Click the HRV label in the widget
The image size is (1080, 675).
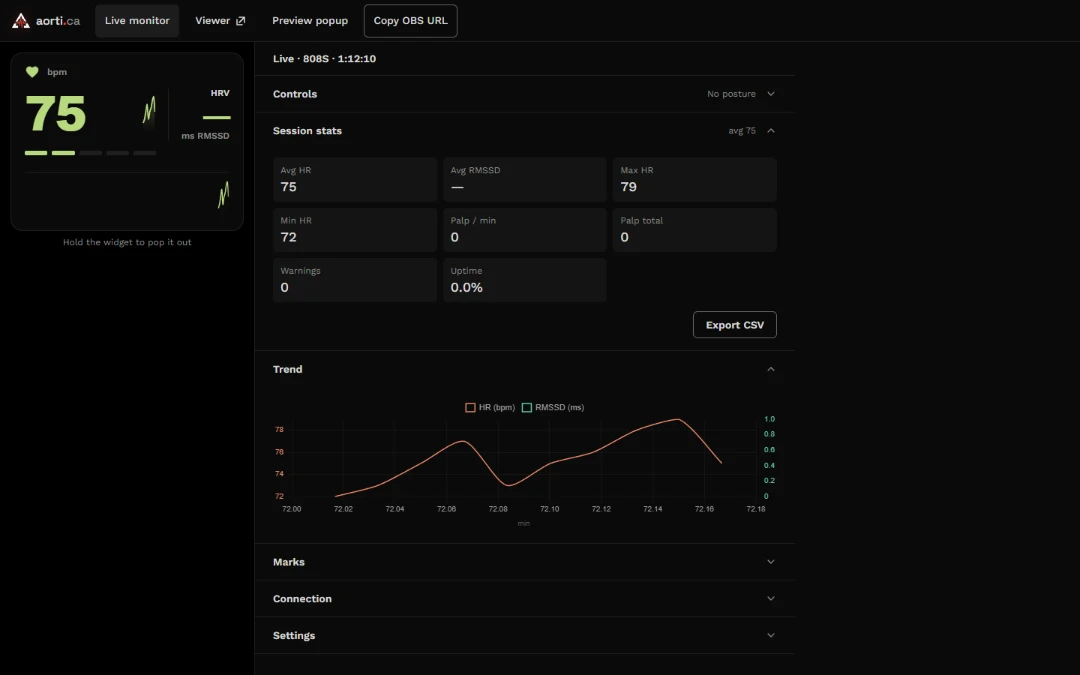(x=220, y=93)
